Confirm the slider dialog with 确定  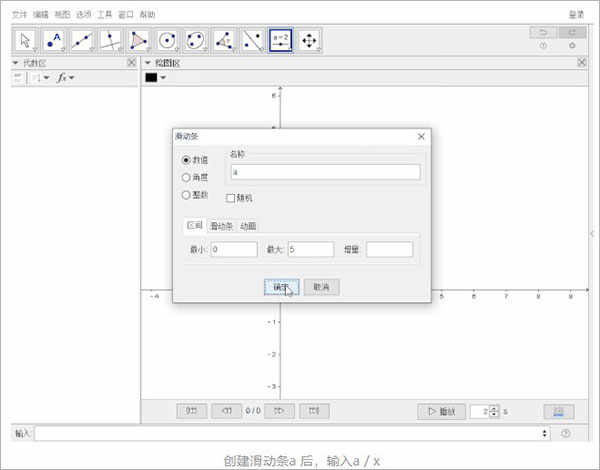281,287
